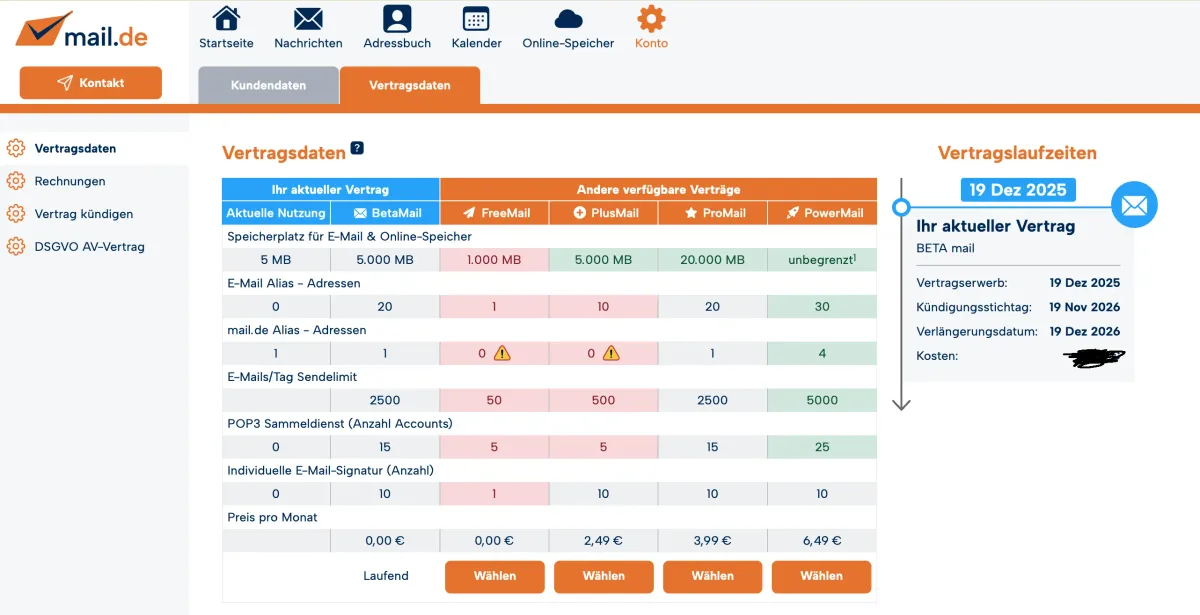Click the 6,49 € price cell
The height and width of the screenshot is (615, 1200).
point(822,541)
